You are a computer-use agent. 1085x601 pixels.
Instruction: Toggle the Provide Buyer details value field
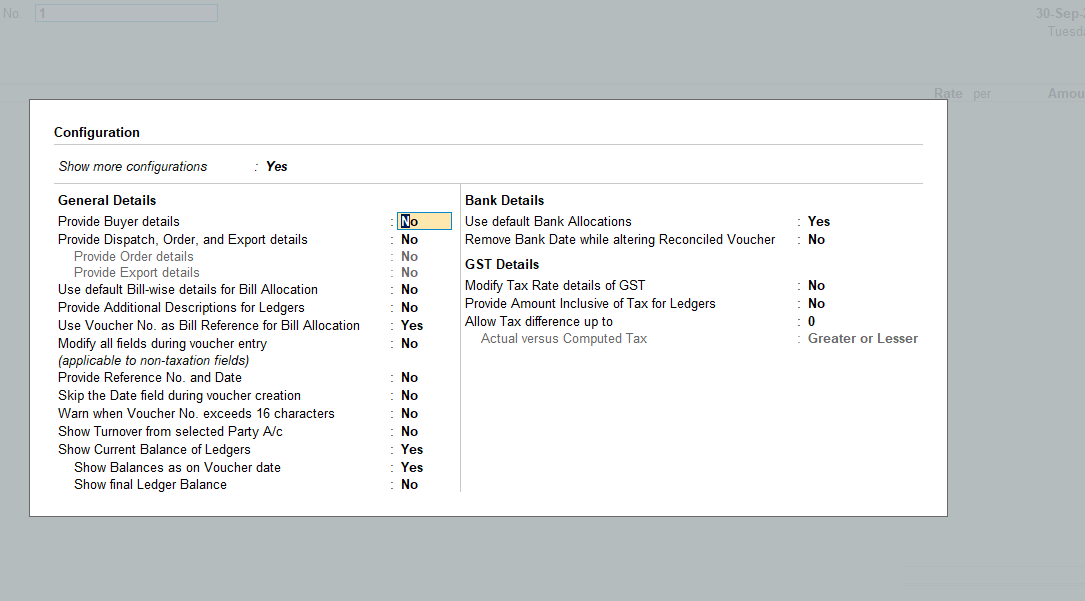[x=424, y=221]
